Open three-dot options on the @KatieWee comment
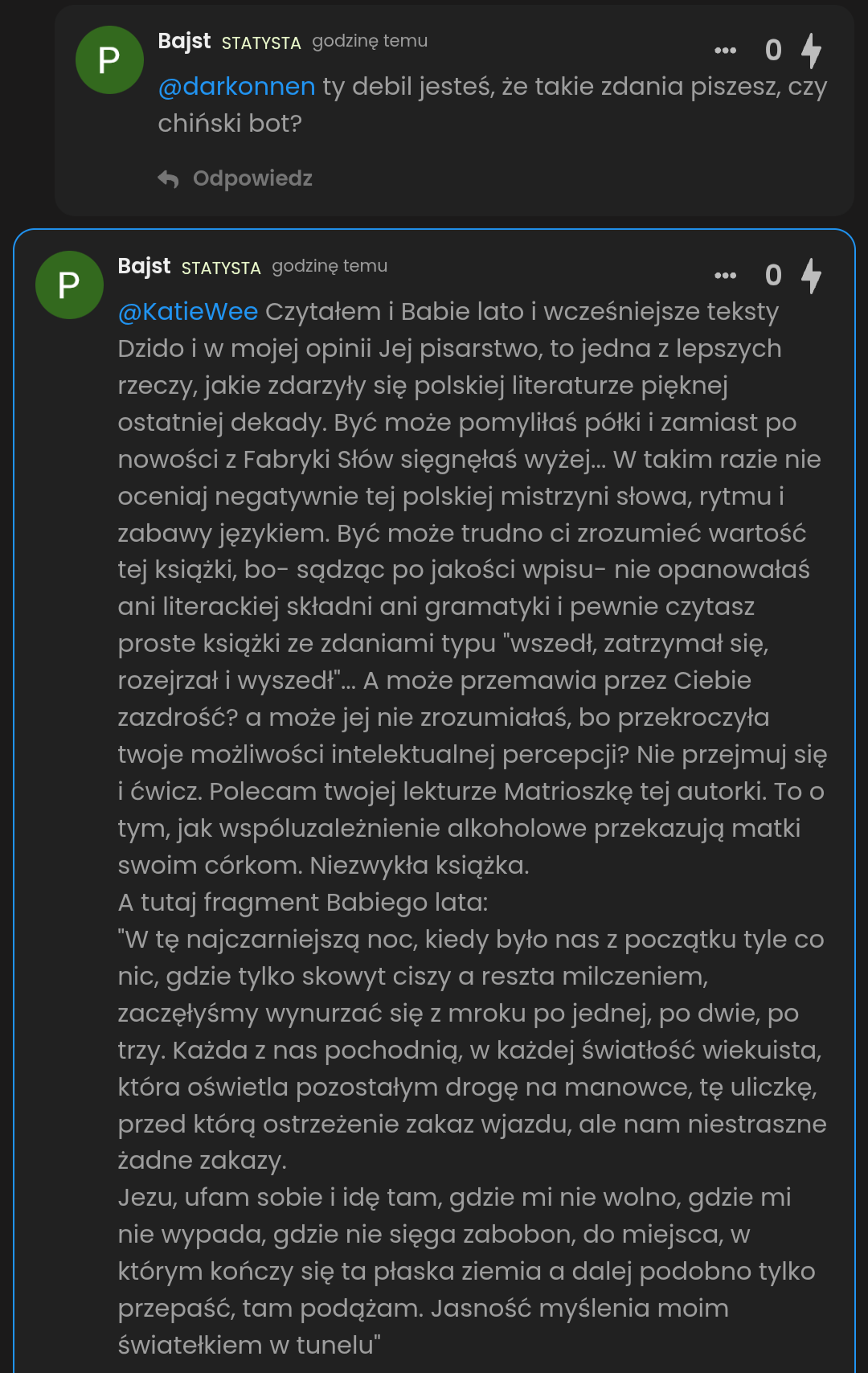 pyautogui.click(x=725, y=276)
